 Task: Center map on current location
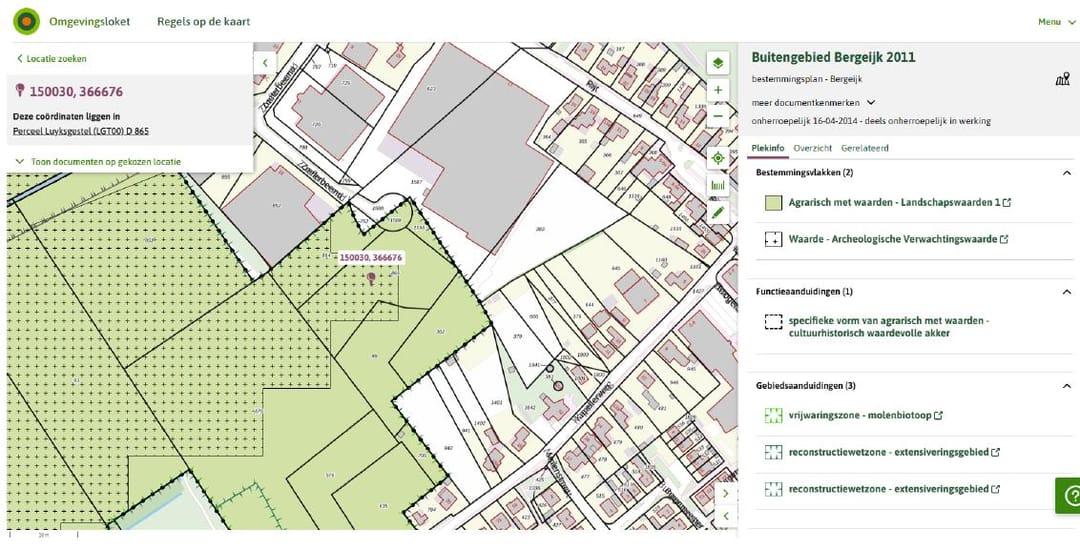coord(717,158)
